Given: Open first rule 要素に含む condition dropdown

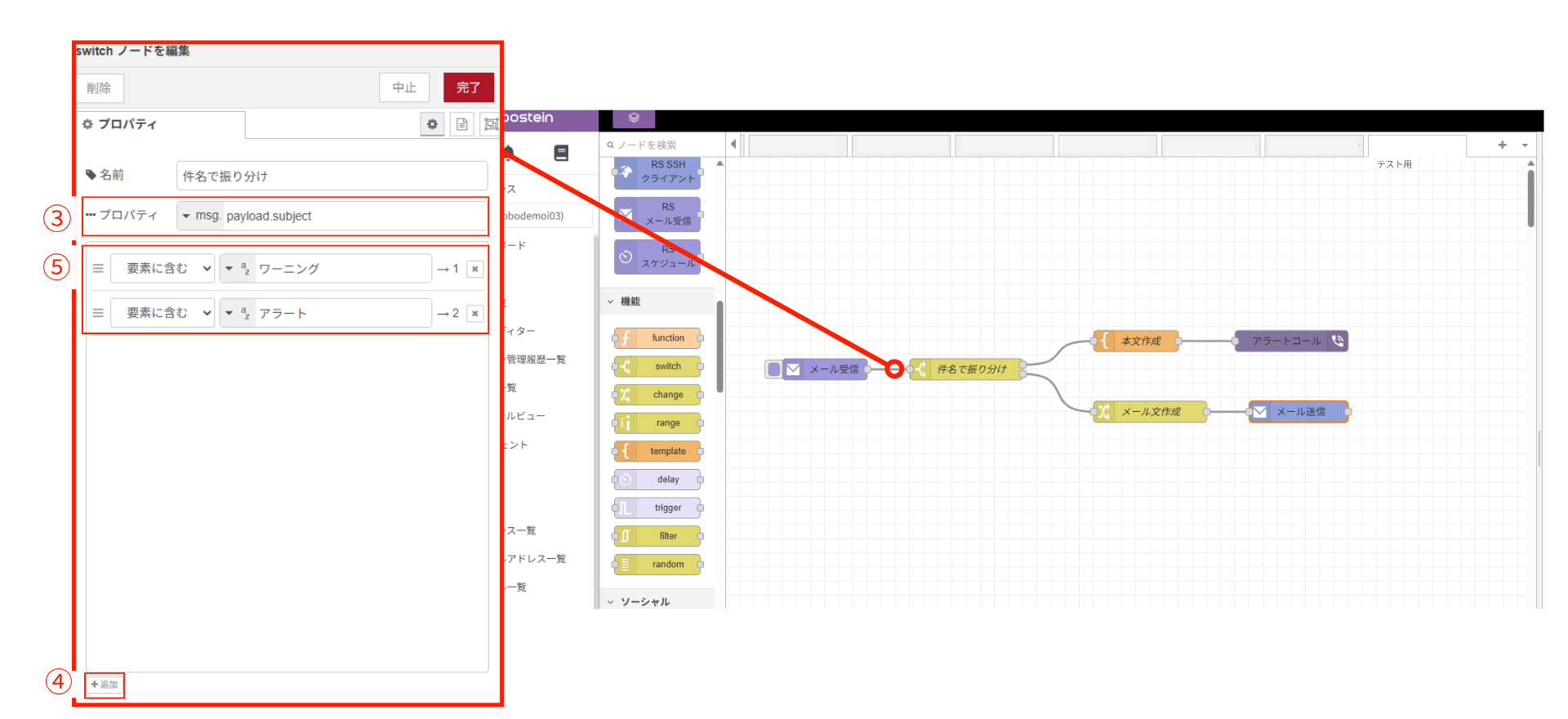Looking at the screenshot, I should coord(163,269).
